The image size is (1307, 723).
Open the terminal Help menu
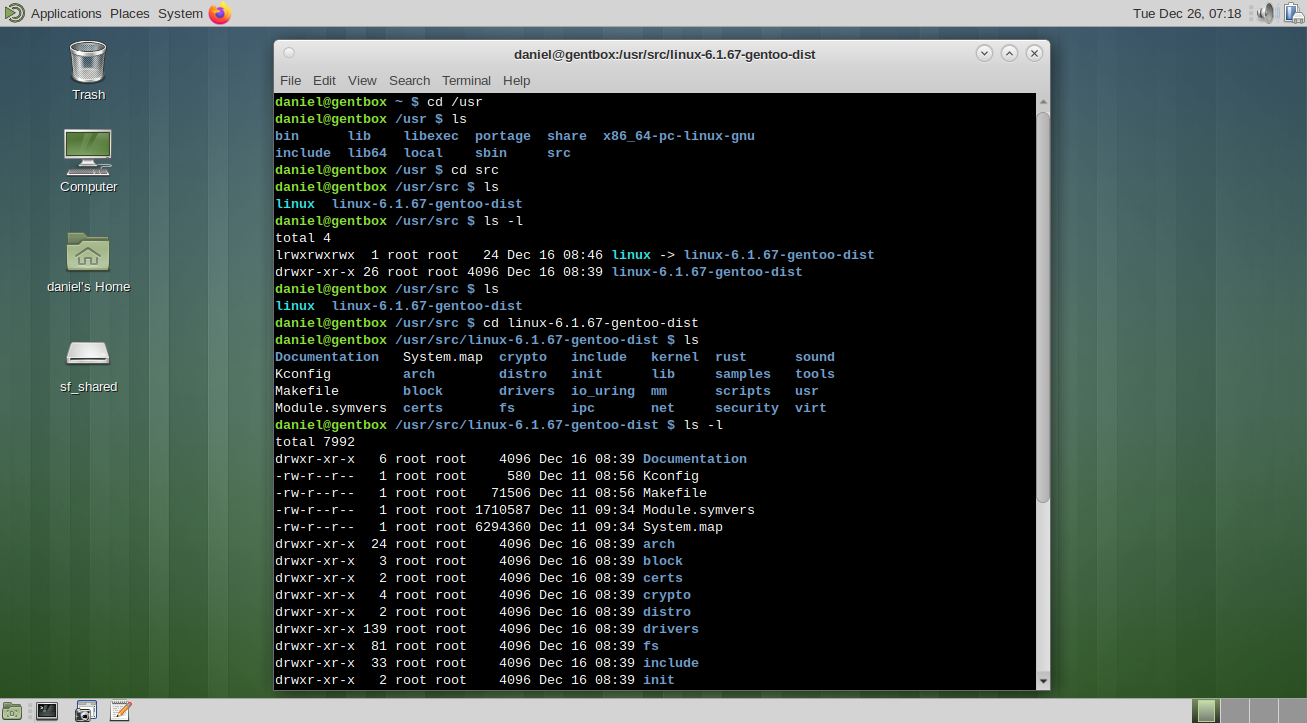point(516,80)
